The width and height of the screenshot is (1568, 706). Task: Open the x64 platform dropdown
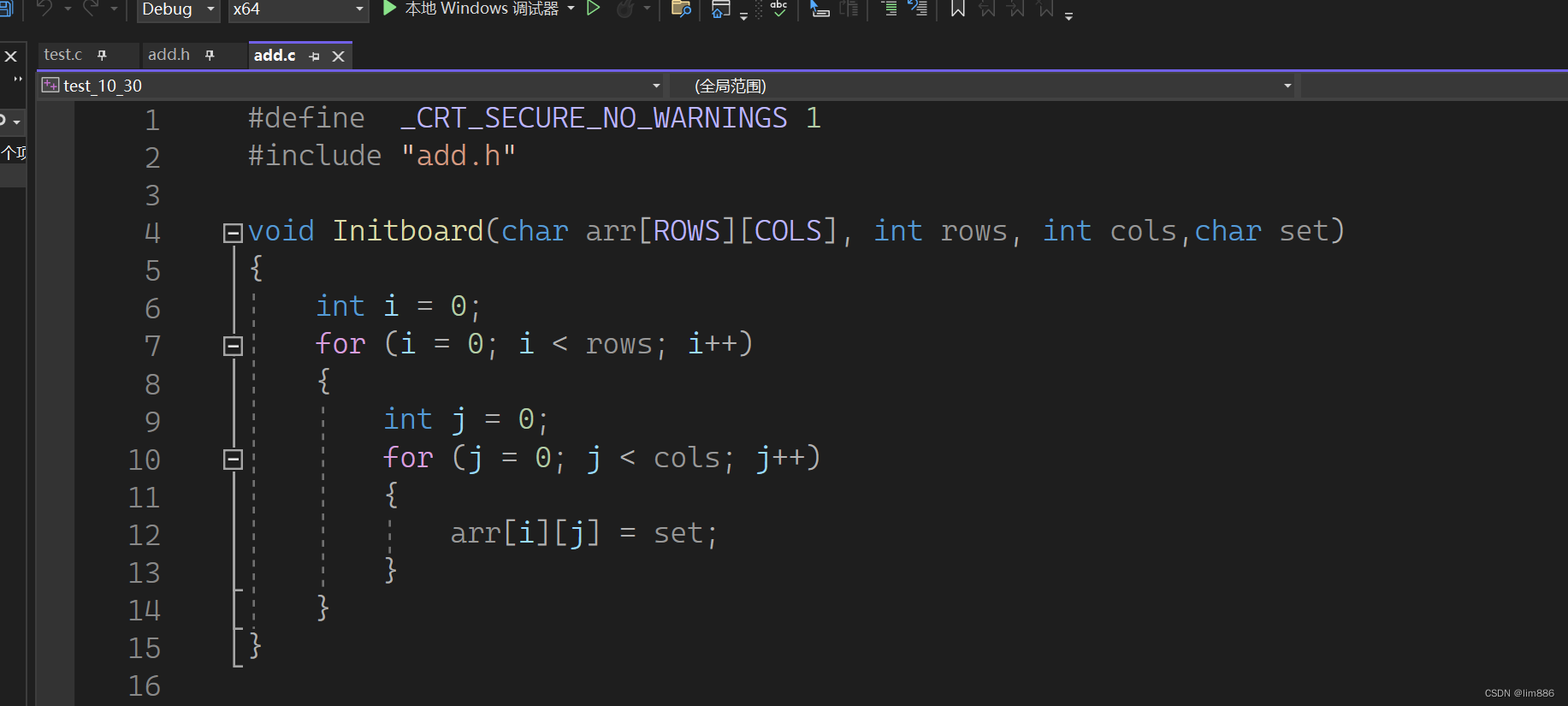[x=299, y=9]
